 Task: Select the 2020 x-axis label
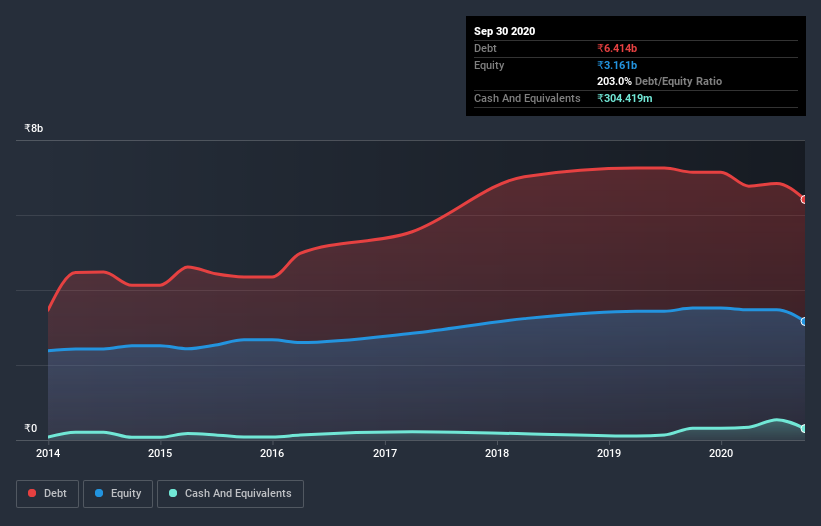[x=720, y=453]
